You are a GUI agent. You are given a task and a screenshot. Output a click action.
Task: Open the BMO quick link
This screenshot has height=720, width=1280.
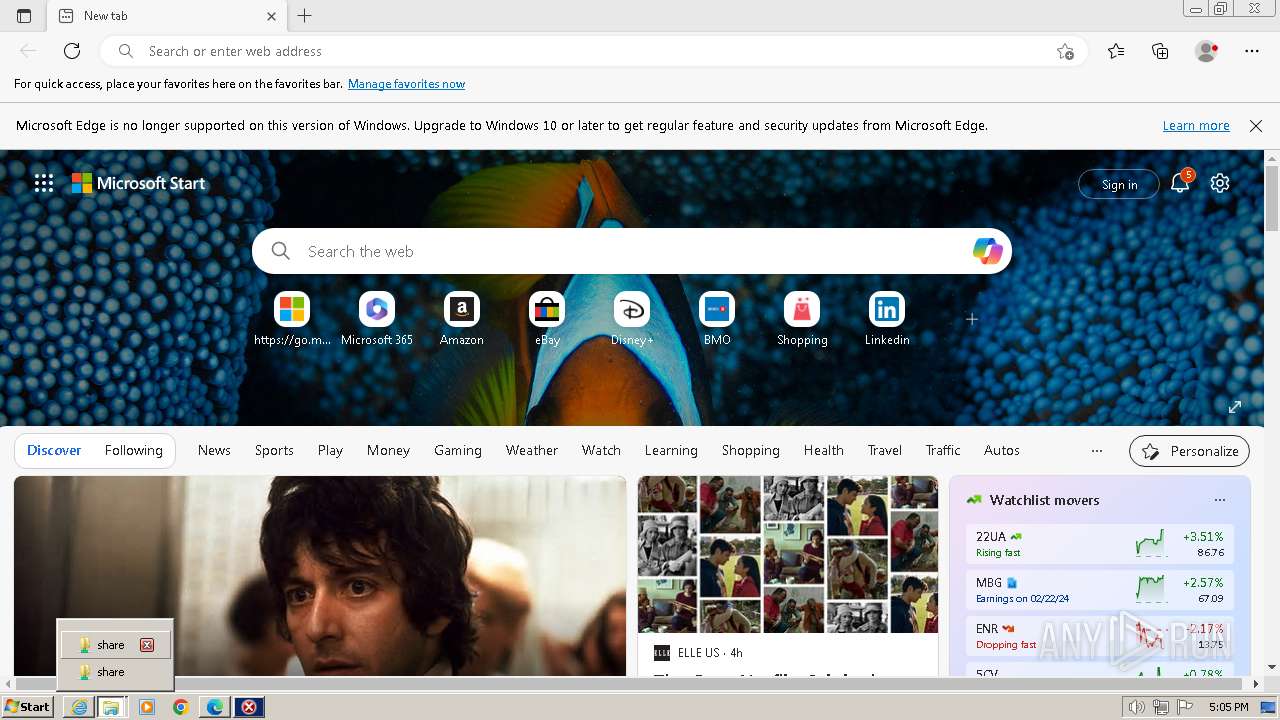pyautogui.click(x=717, y=320)
